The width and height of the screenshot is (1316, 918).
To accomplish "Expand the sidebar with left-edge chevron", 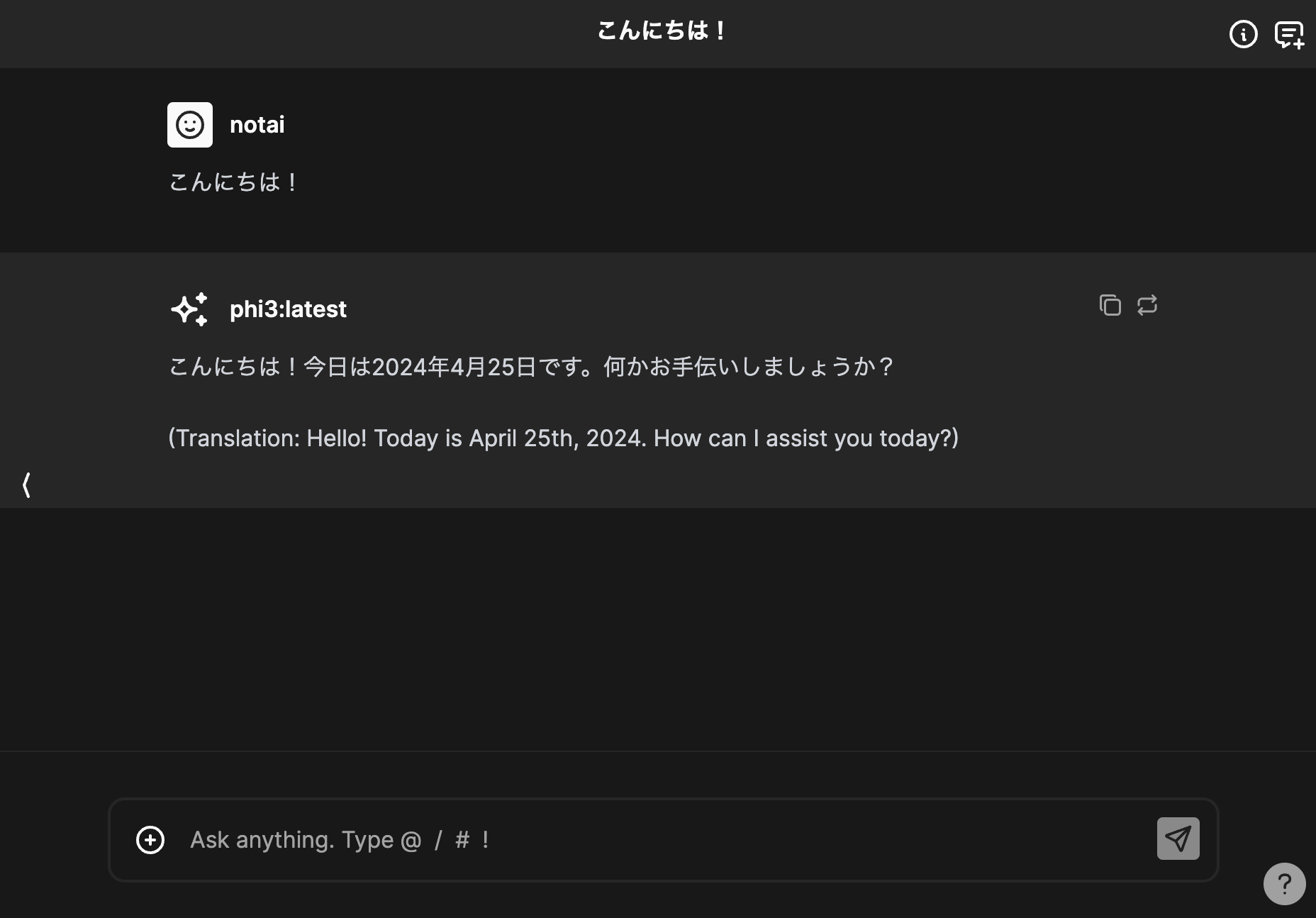I will [26, 485].
